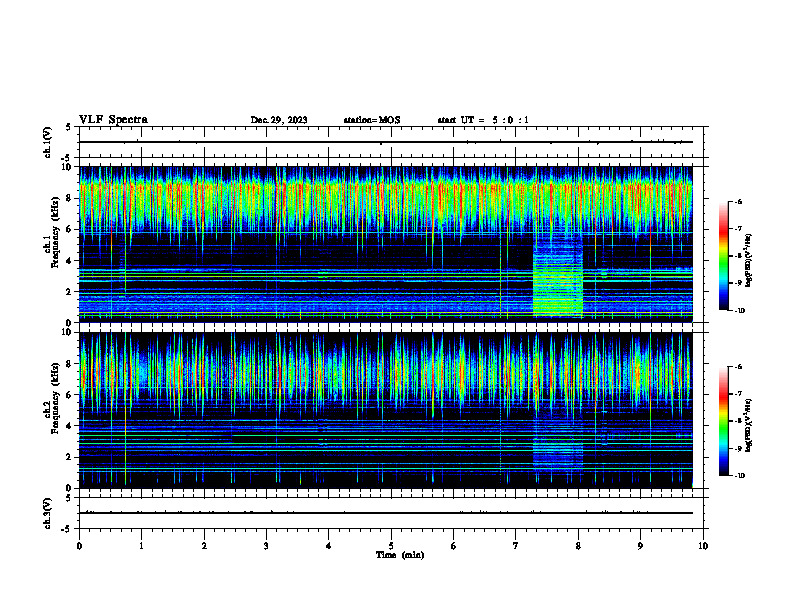Click the time axis tick label "3"

[x=266, y=546]
